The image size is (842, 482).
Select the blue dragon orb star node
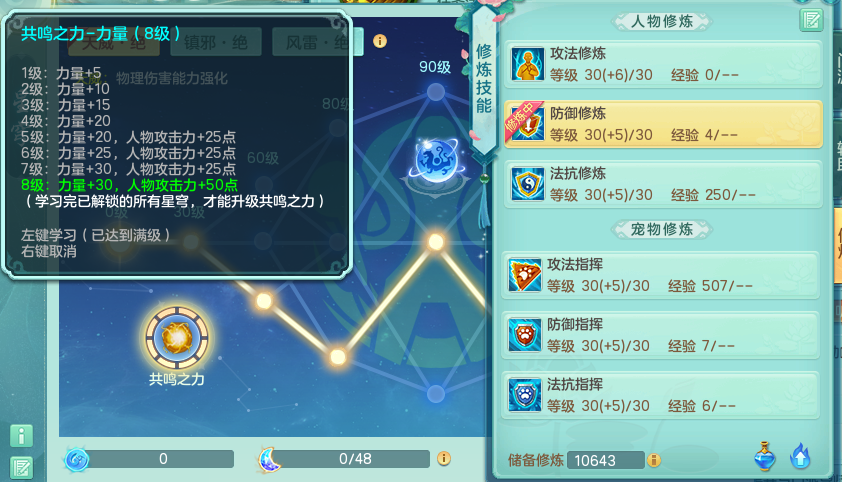click(437, 161)
